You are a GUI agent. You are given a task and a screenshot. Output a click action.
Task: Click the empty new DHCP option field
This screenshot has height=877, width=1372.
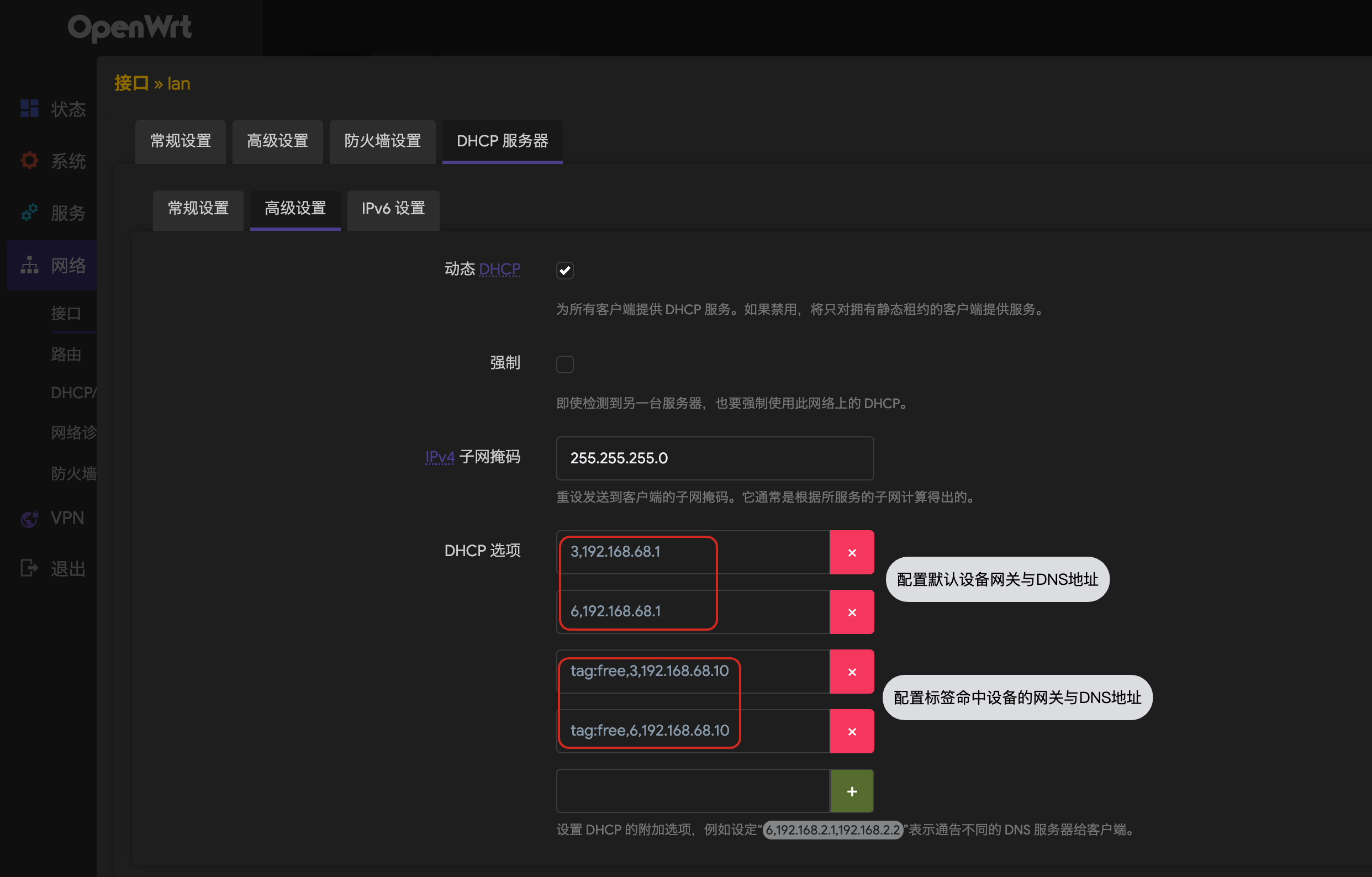(692, 791)
